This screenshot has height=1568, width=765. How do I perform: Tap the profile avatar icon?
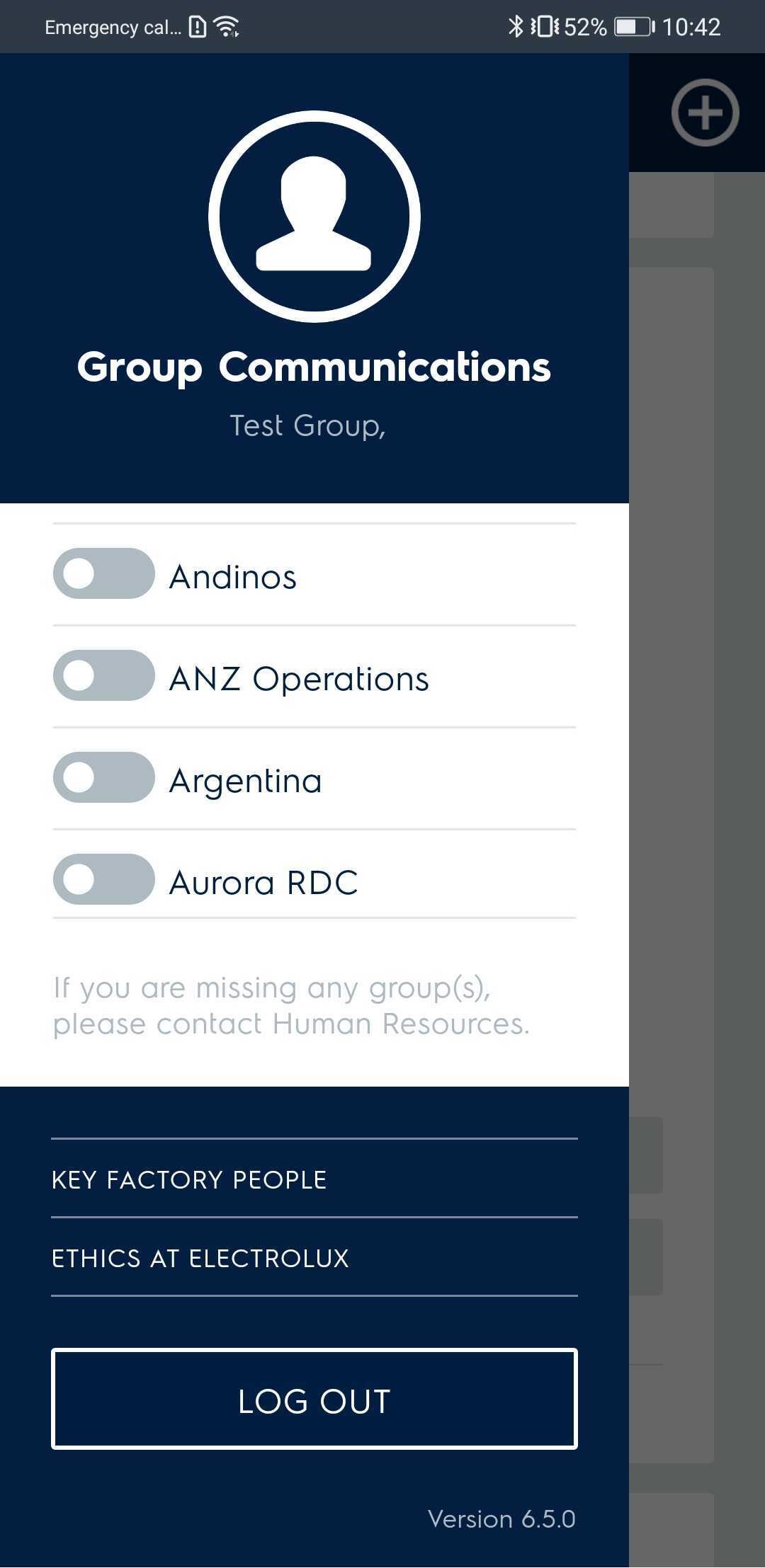(314, 216)
